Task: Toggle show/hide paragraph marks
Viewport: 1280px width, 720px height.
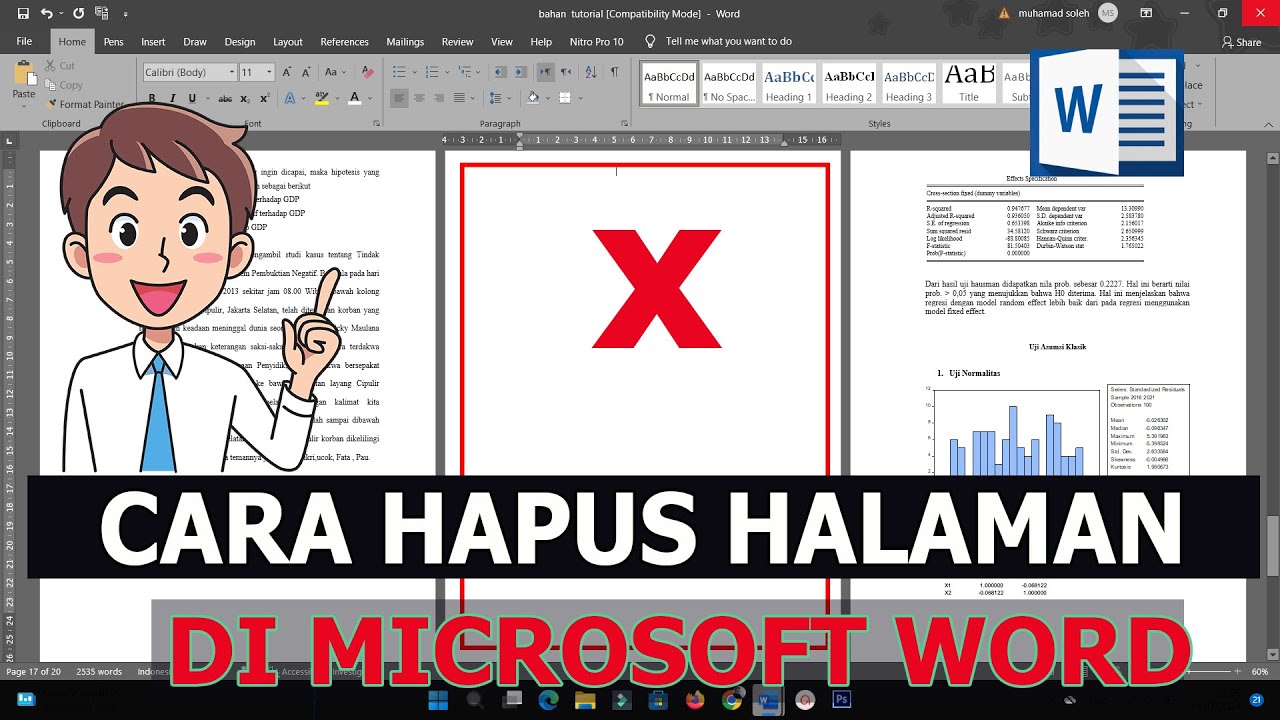Action: [614, 72]
